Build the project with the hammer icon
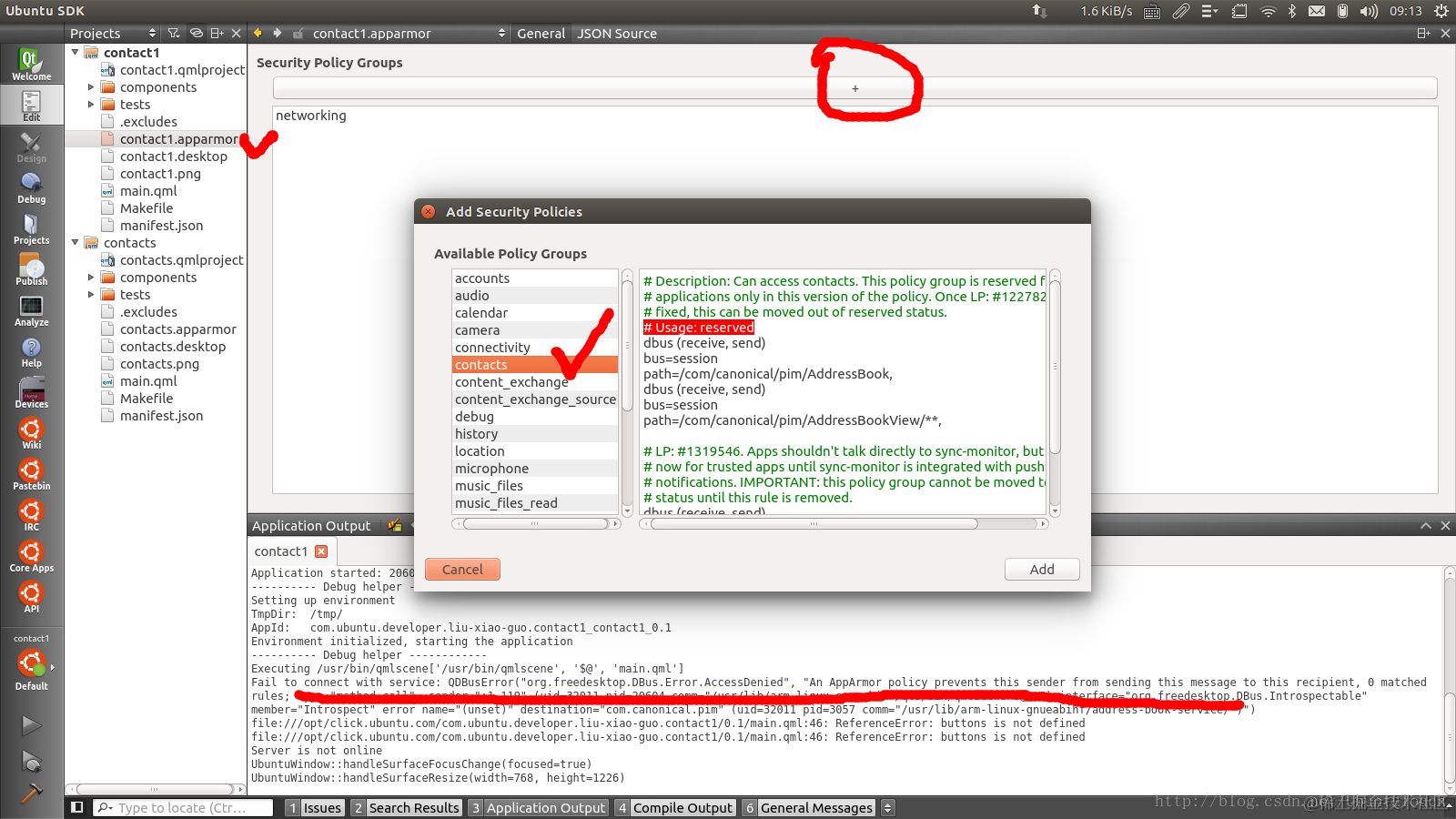Viewport: 1456px width, 819px height. (x=31, y=794)
